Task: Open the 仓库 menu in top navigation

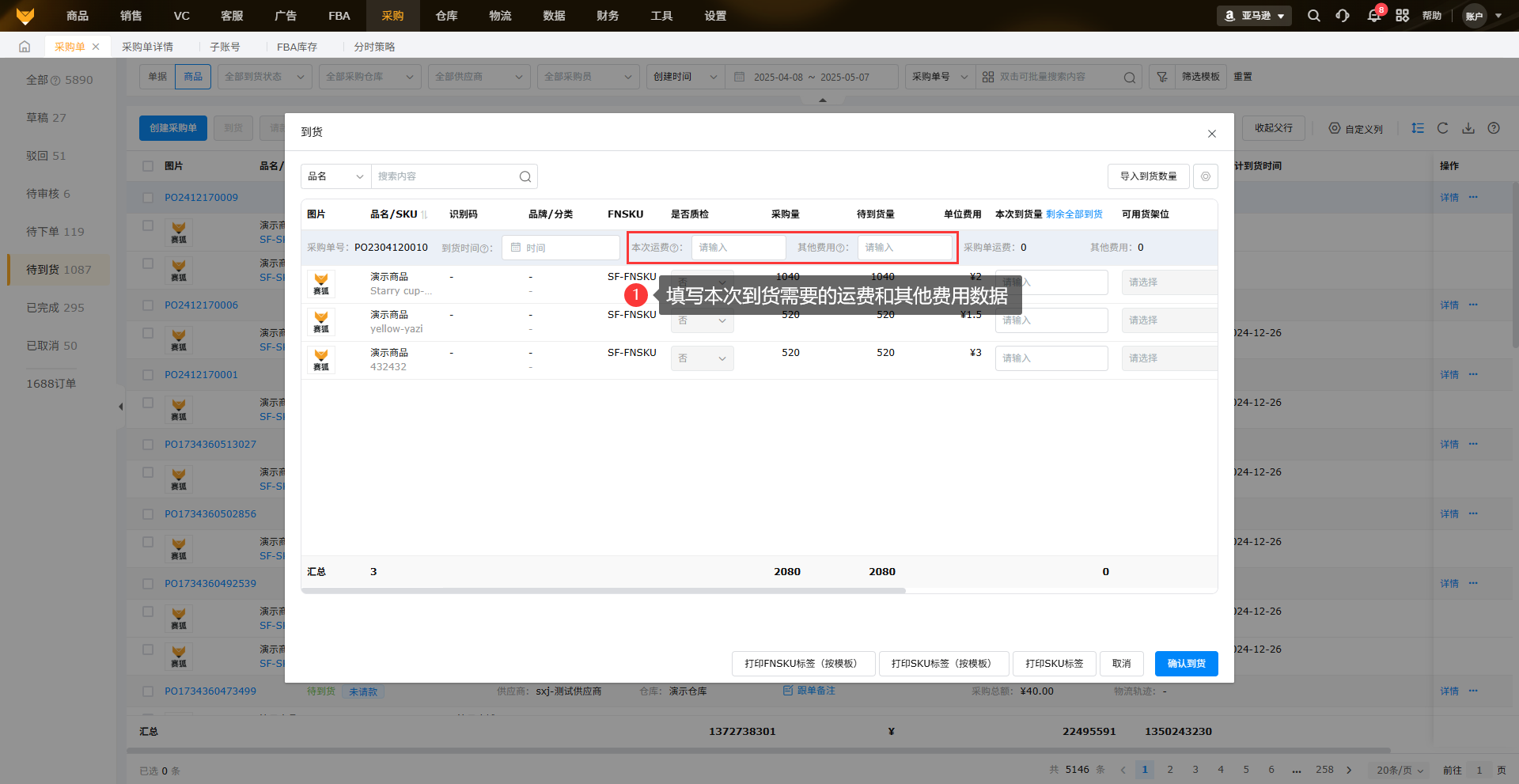Action: click(446, 16)
